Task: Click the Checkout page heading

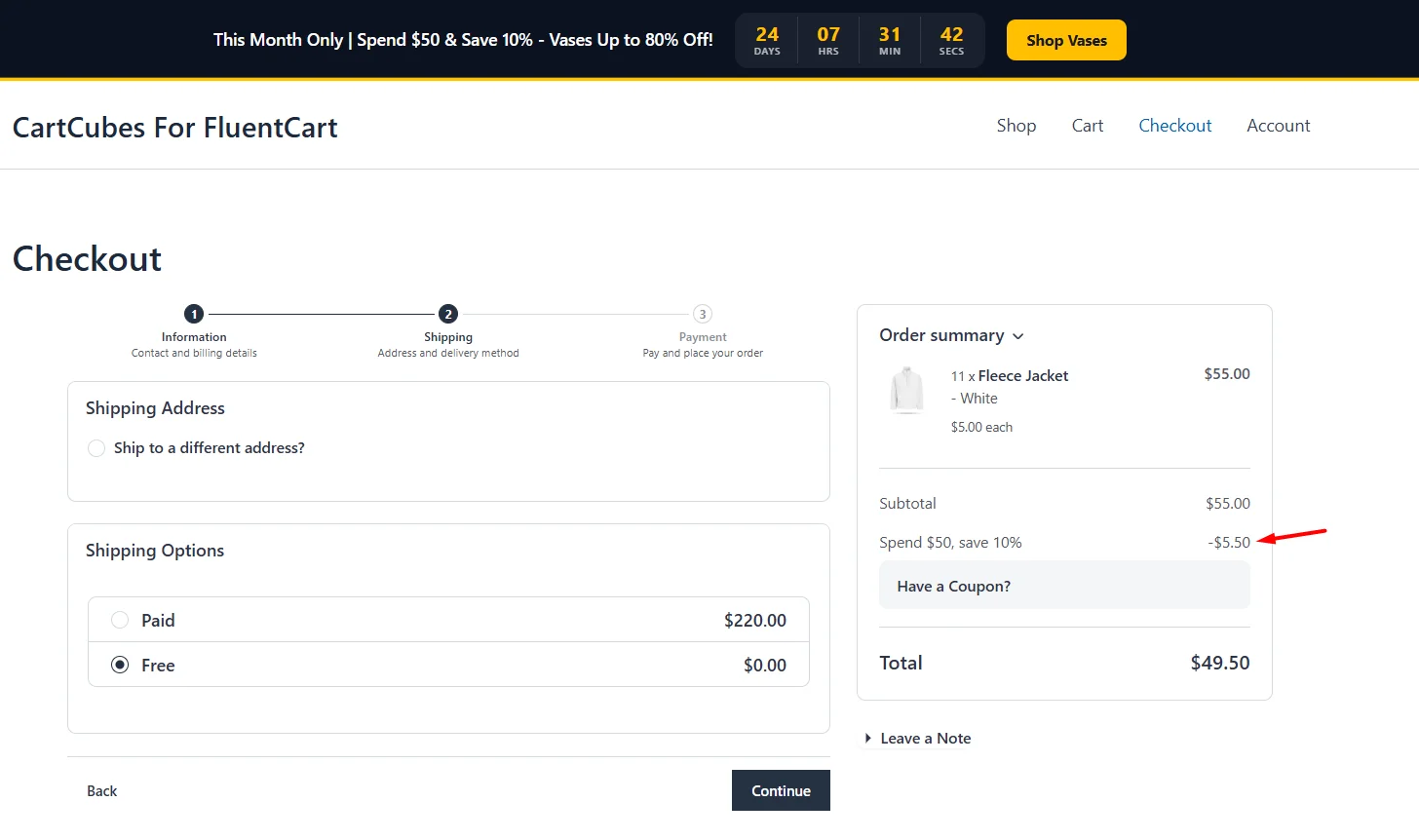Action: pos(87,259)
